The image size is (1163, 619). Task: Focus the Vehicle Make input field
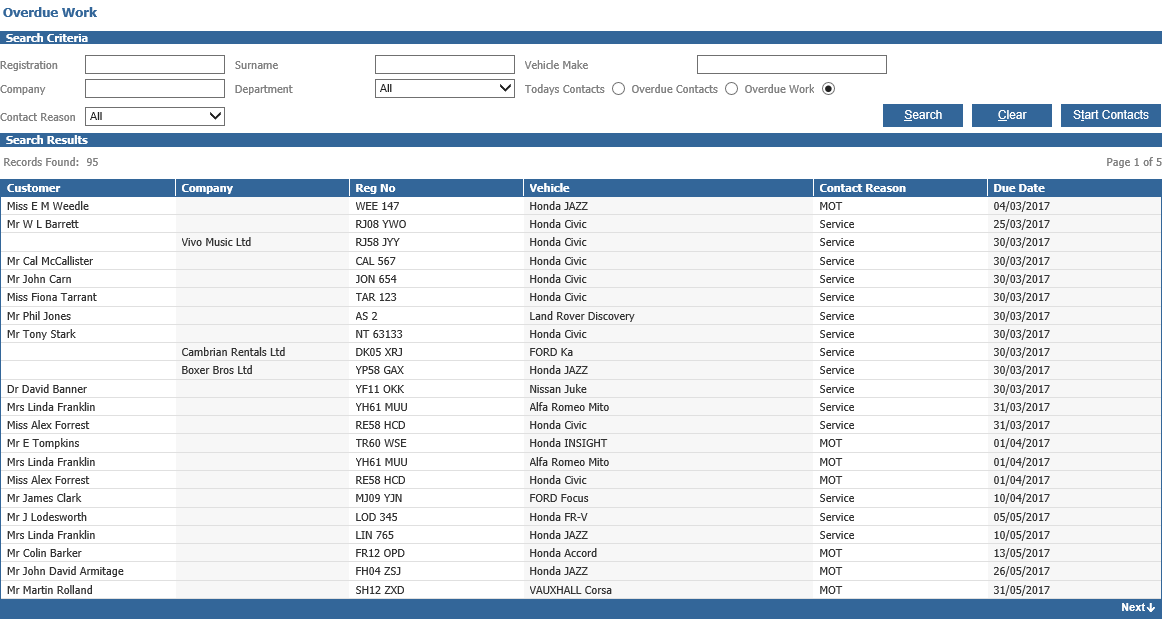point(791,64)
